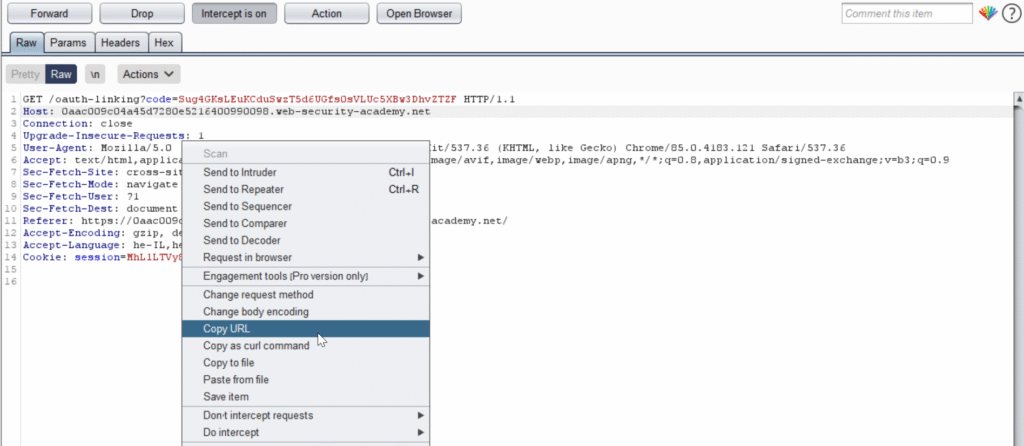The width and height of the screenshot is (1024, 446).
Task: Click the Open Browser button
Action: [420, 14]
